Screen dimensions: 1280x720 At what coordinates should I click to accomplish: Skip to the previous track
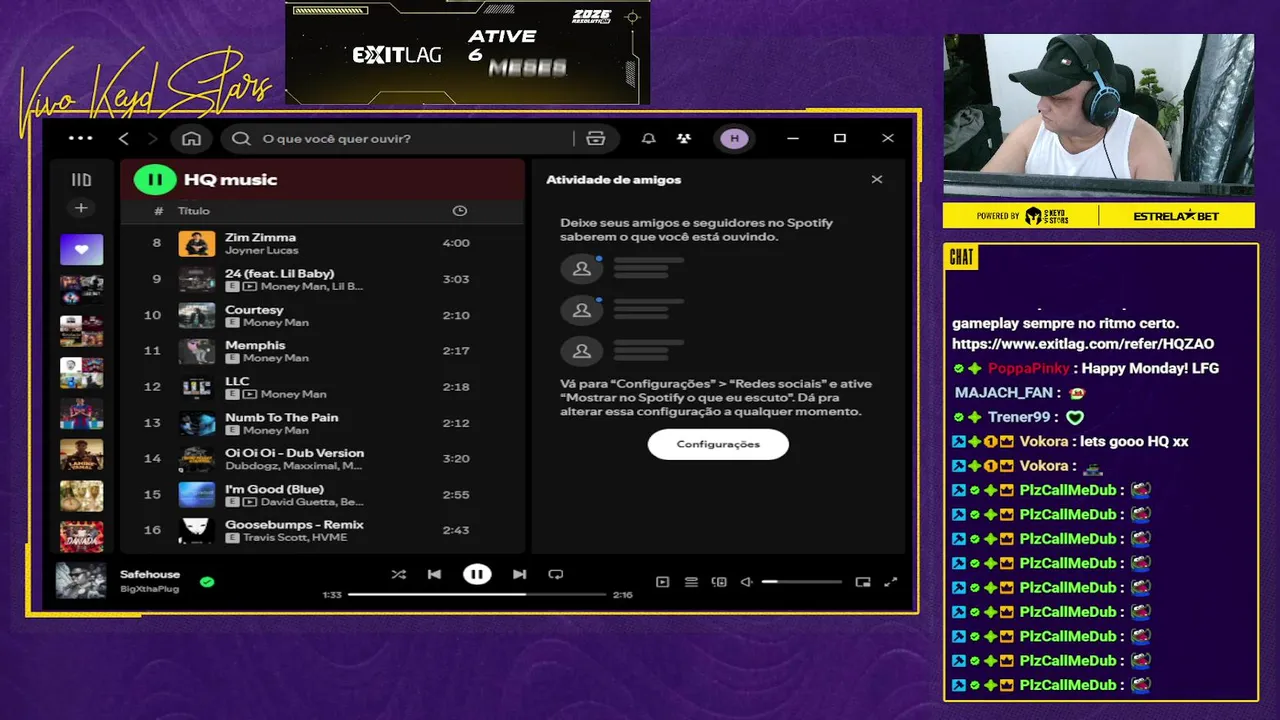click(434, 574)
